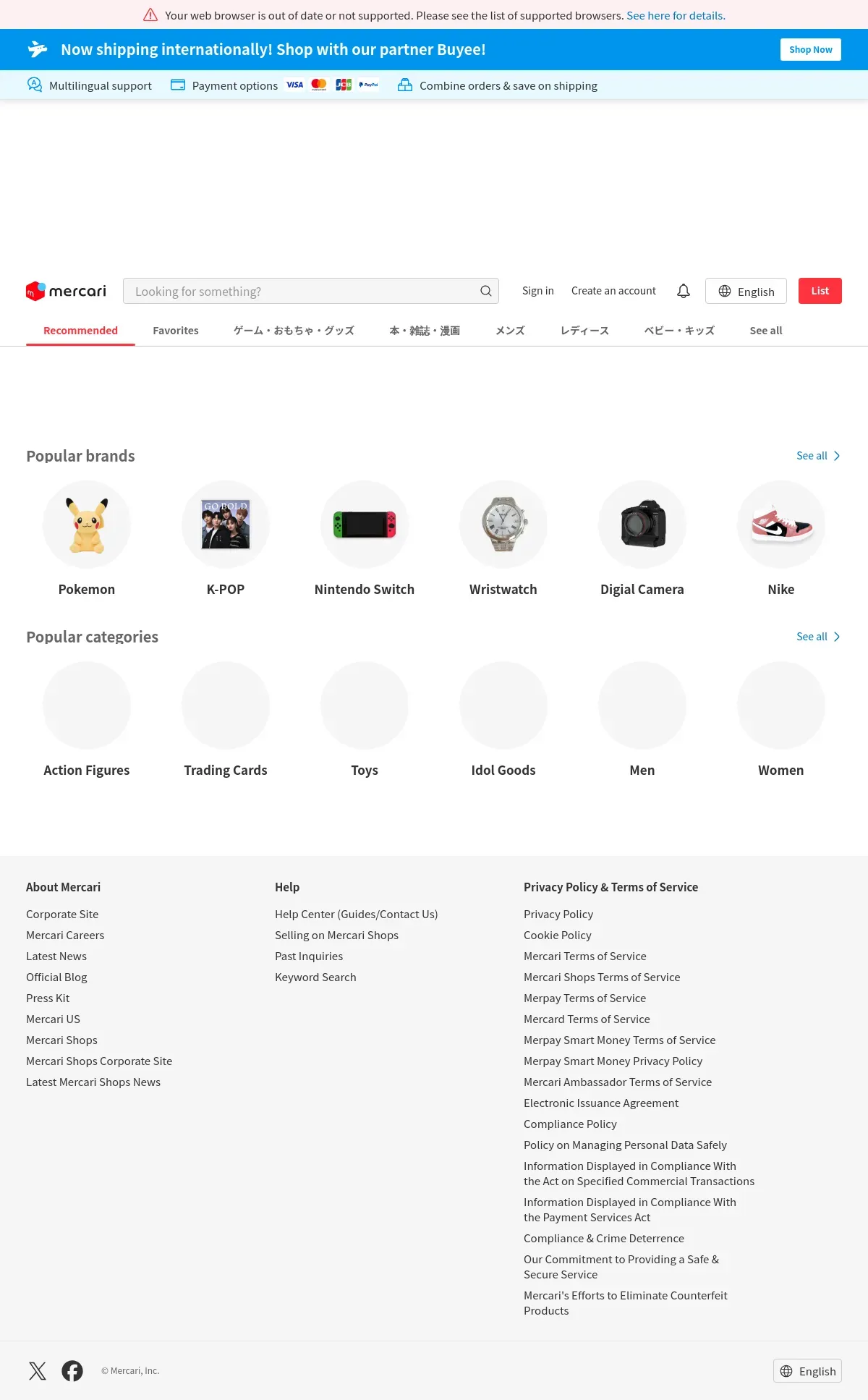868x1400 pixels.
Task: Open the Pokemon brand thumbnail
Action: pos(87,525)
